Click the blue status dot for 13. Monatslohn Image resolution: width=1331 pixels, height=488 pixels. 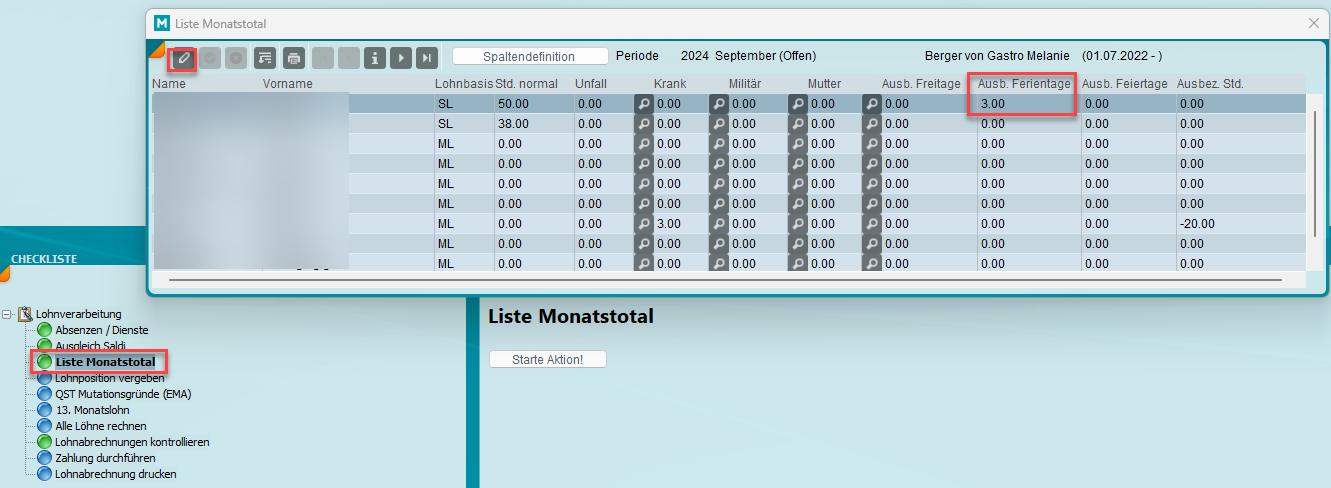44,410
